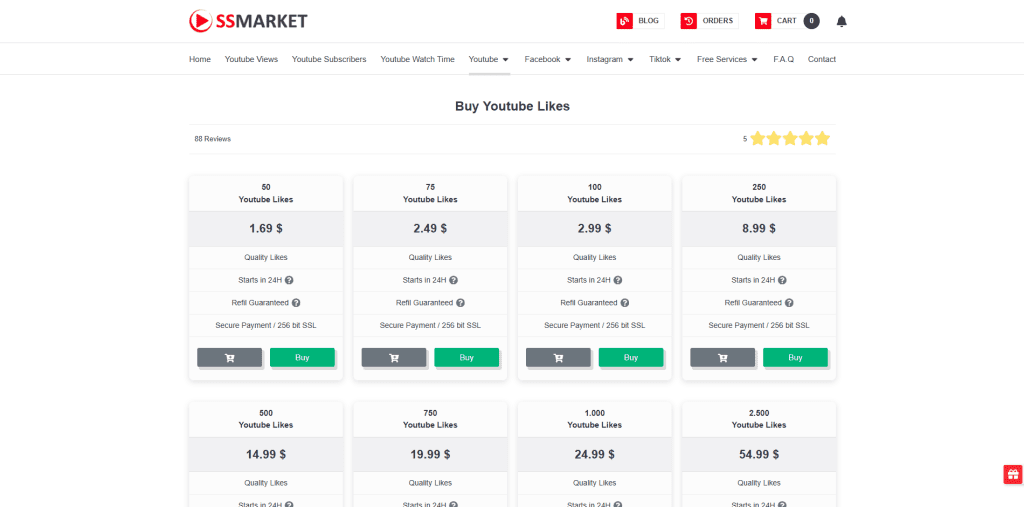Open Youtube Views page
The width and height of the screenshot is (1024, 507).
click(x=251, y=59)
